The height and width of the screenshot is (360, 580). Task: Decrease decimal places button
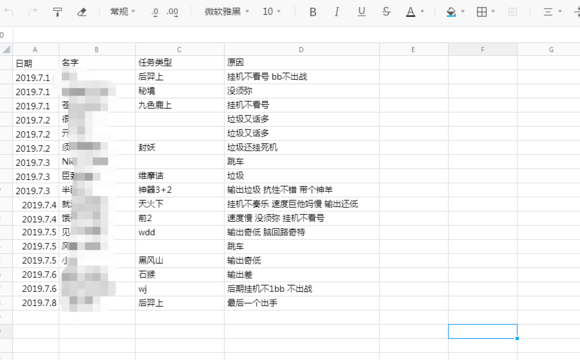[155, 12]
